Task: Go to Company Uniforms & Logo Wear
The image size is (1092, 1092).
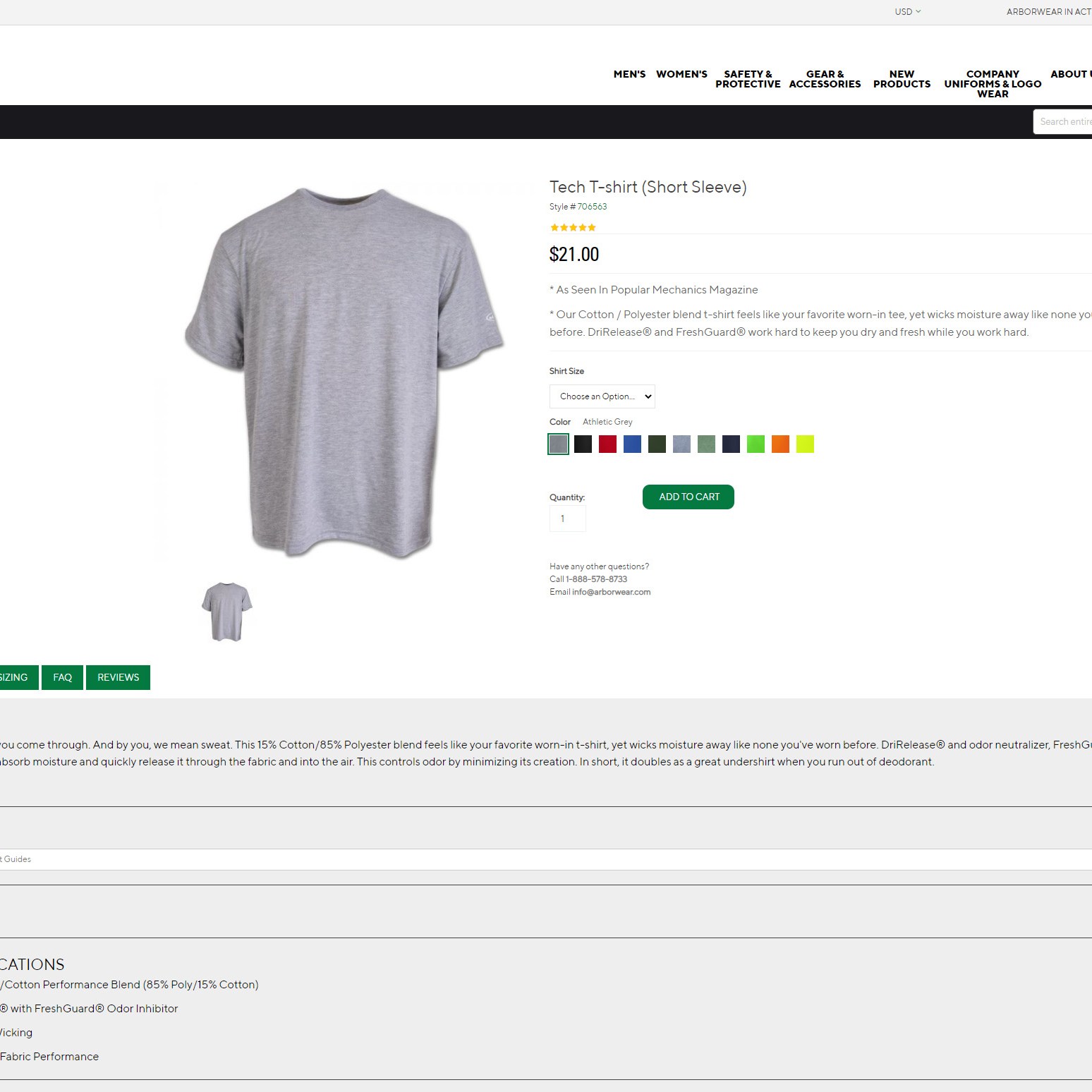Action: 992,84
